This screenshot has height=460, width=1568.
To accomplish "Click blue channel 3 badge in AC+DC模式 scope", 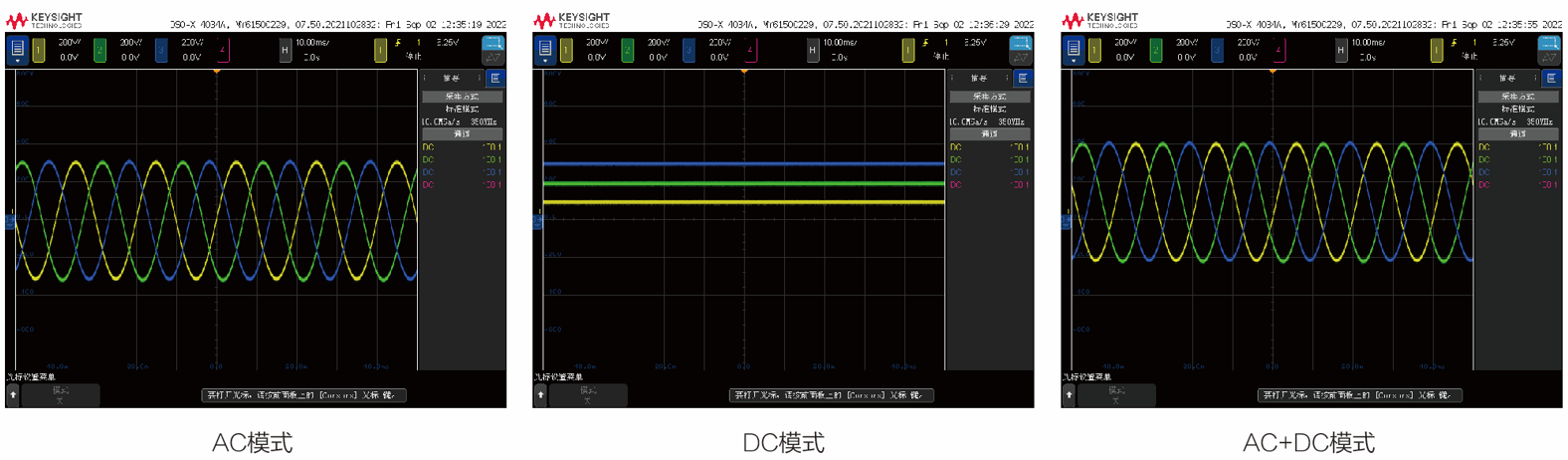I will (x=1217, y=50).
